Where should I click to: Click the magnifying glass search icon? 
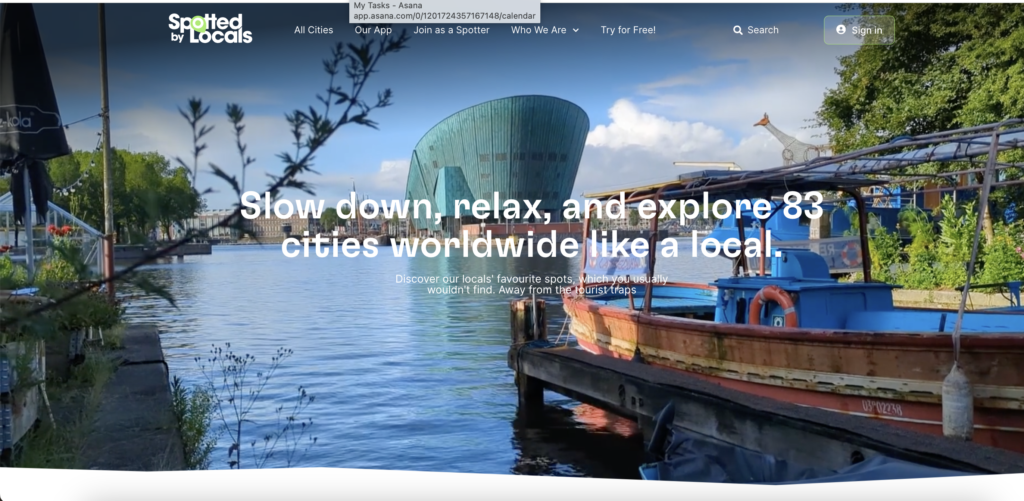pos(738,30)
